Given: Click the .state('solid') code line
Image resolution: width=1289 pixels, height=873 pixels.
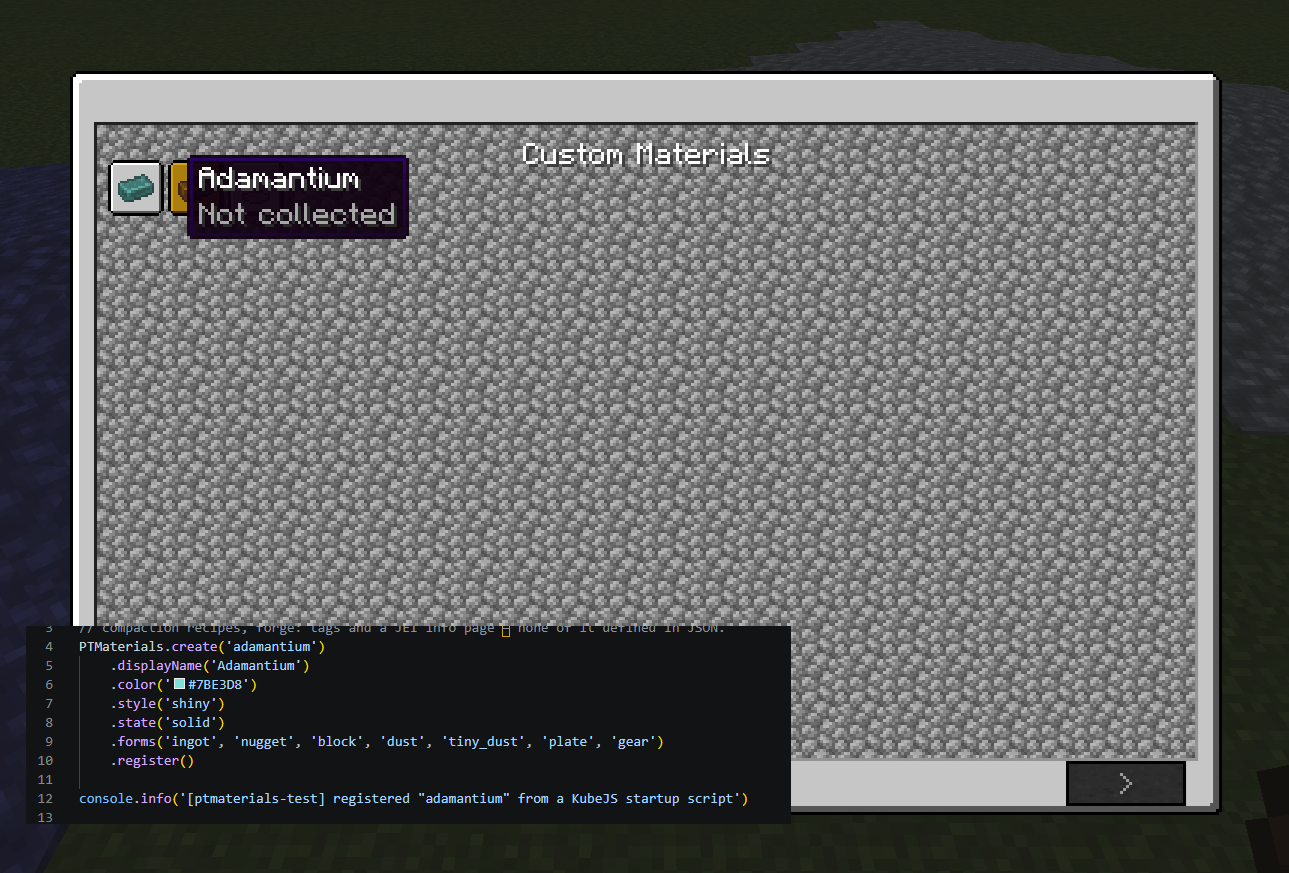Looking at the screenshot, I should (167, 723).
